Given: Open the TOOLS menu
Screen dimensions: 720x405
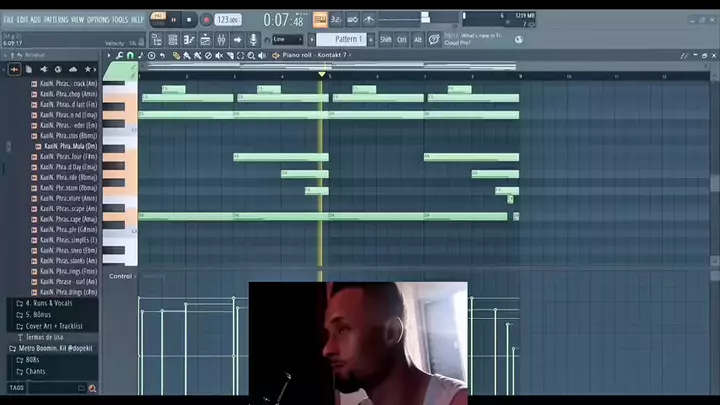Looking at the screenshot, I should point(120,20).
